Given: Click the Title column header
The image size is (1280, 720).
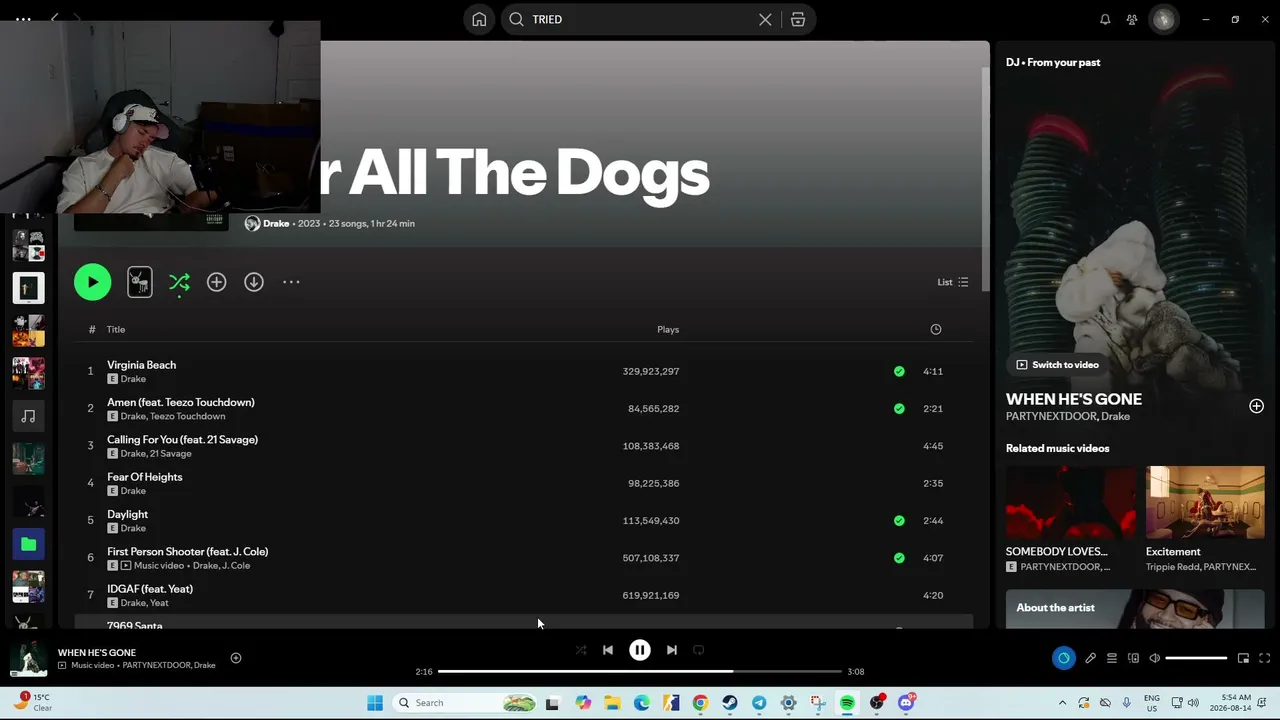Looking at the screenshot, I should (x=116, y=329).
